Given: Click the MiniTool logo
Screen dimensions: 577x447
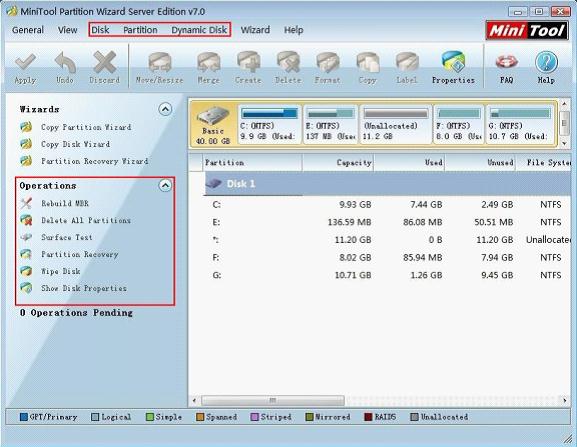Looking at the screenshot, I should [527, 30].
